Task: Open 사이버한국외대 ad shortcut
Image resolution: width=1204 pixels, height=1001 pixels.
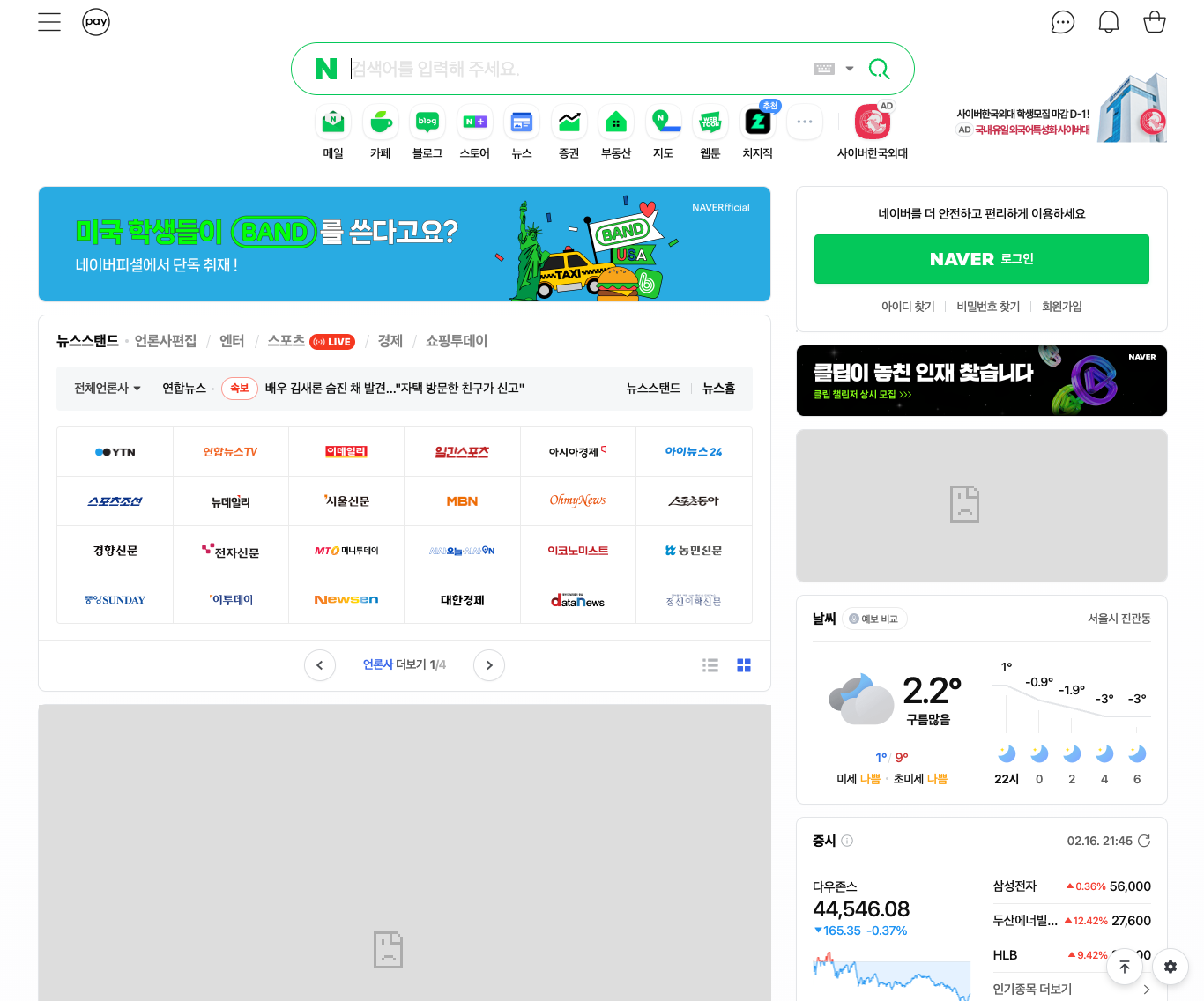Action: [x=873, y=133]
